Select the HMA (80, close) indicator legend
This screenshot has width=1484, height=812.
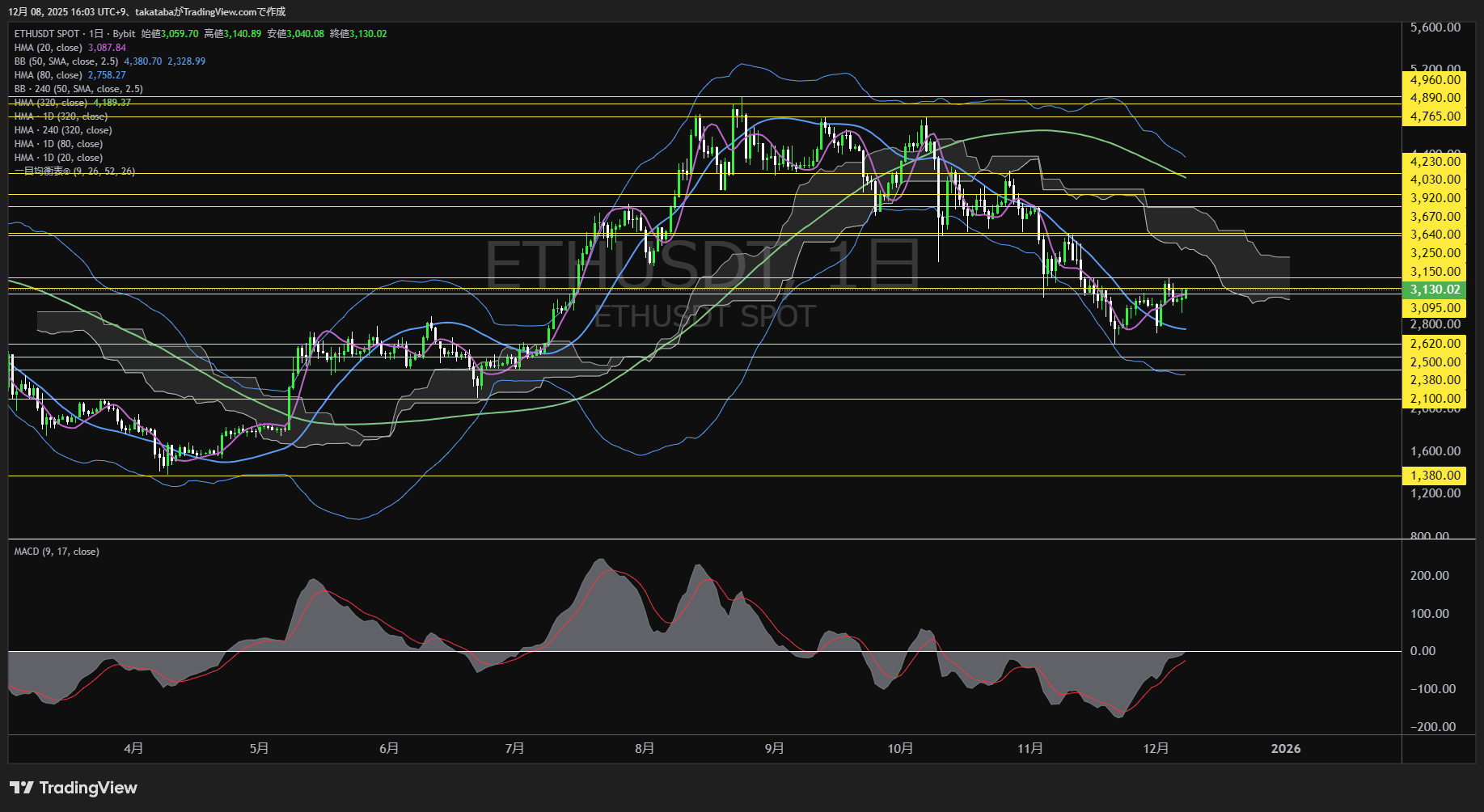point(49,75)
